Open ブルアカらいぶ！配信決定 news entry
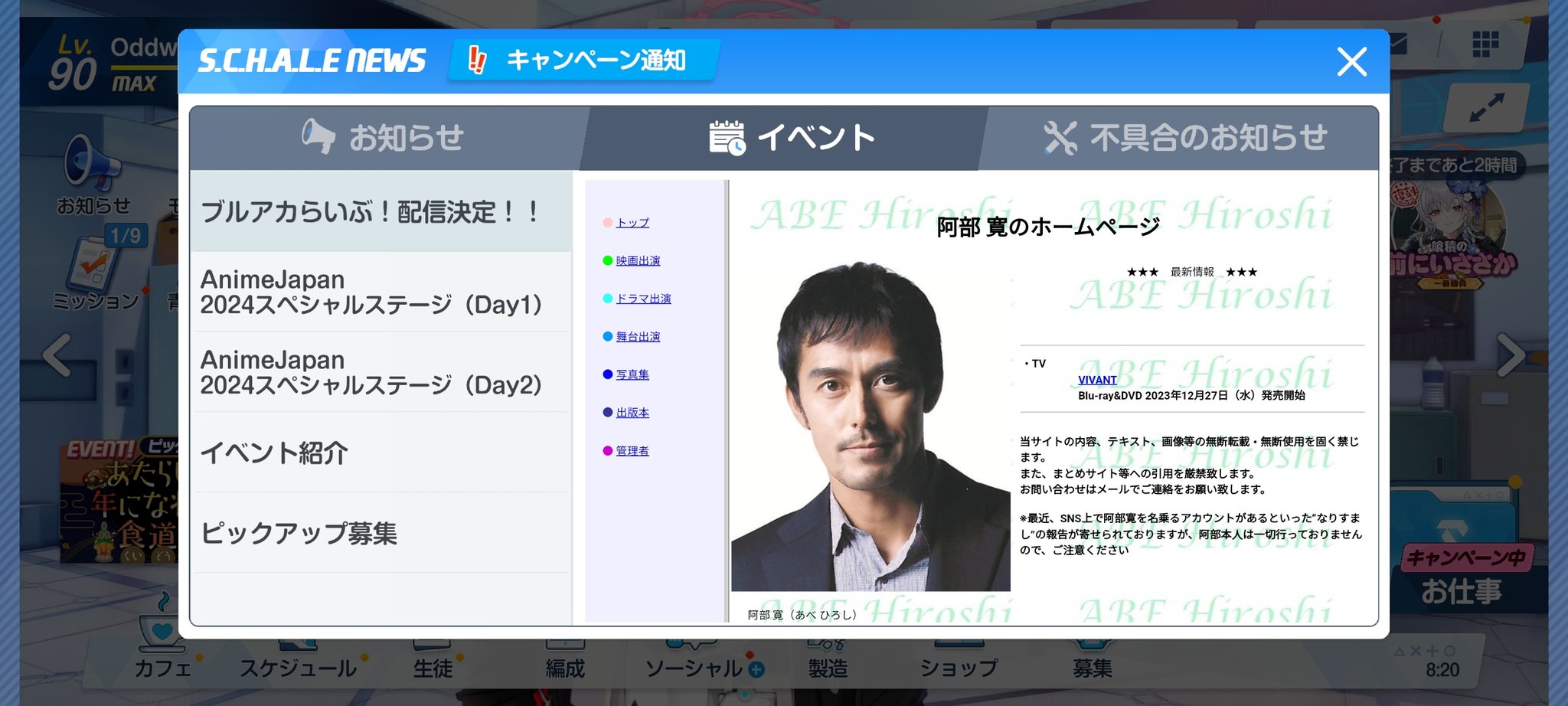The height and width of the screenshot is (706, 1568). pyautogui.click(x=381, y=211)
